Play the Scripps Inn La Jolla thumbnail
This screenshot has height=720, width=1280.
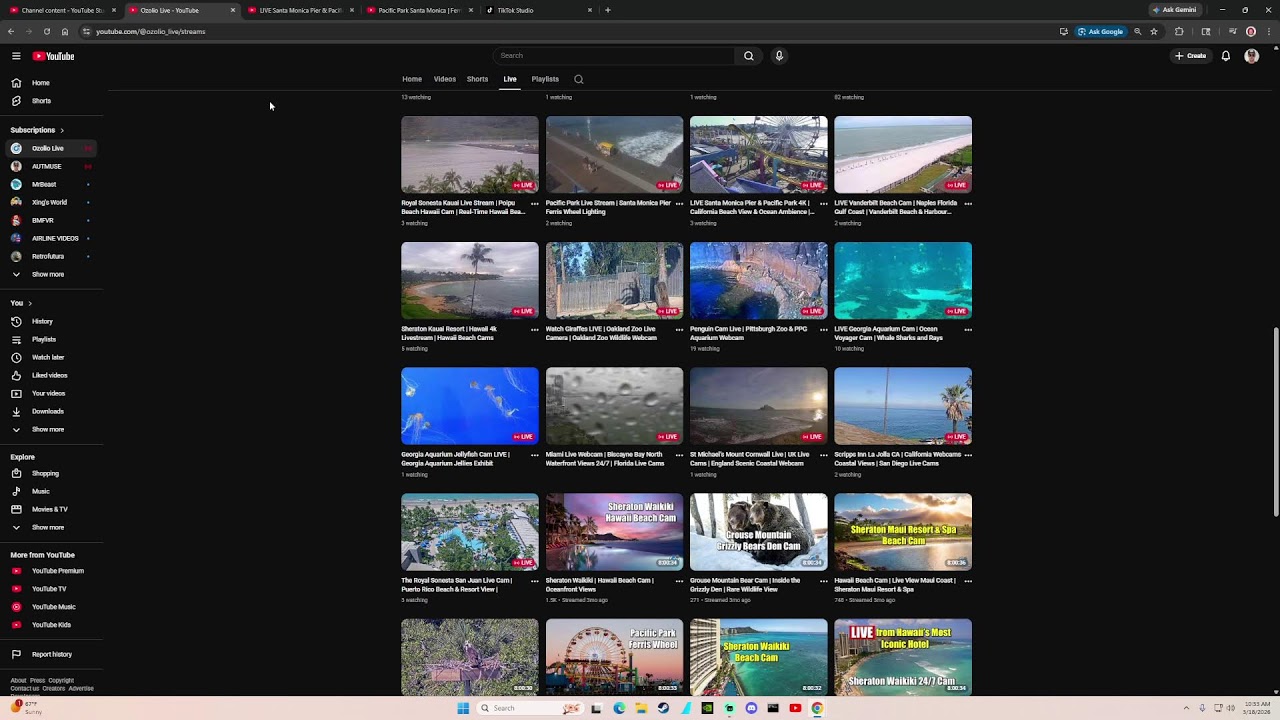tap(903, 406)
